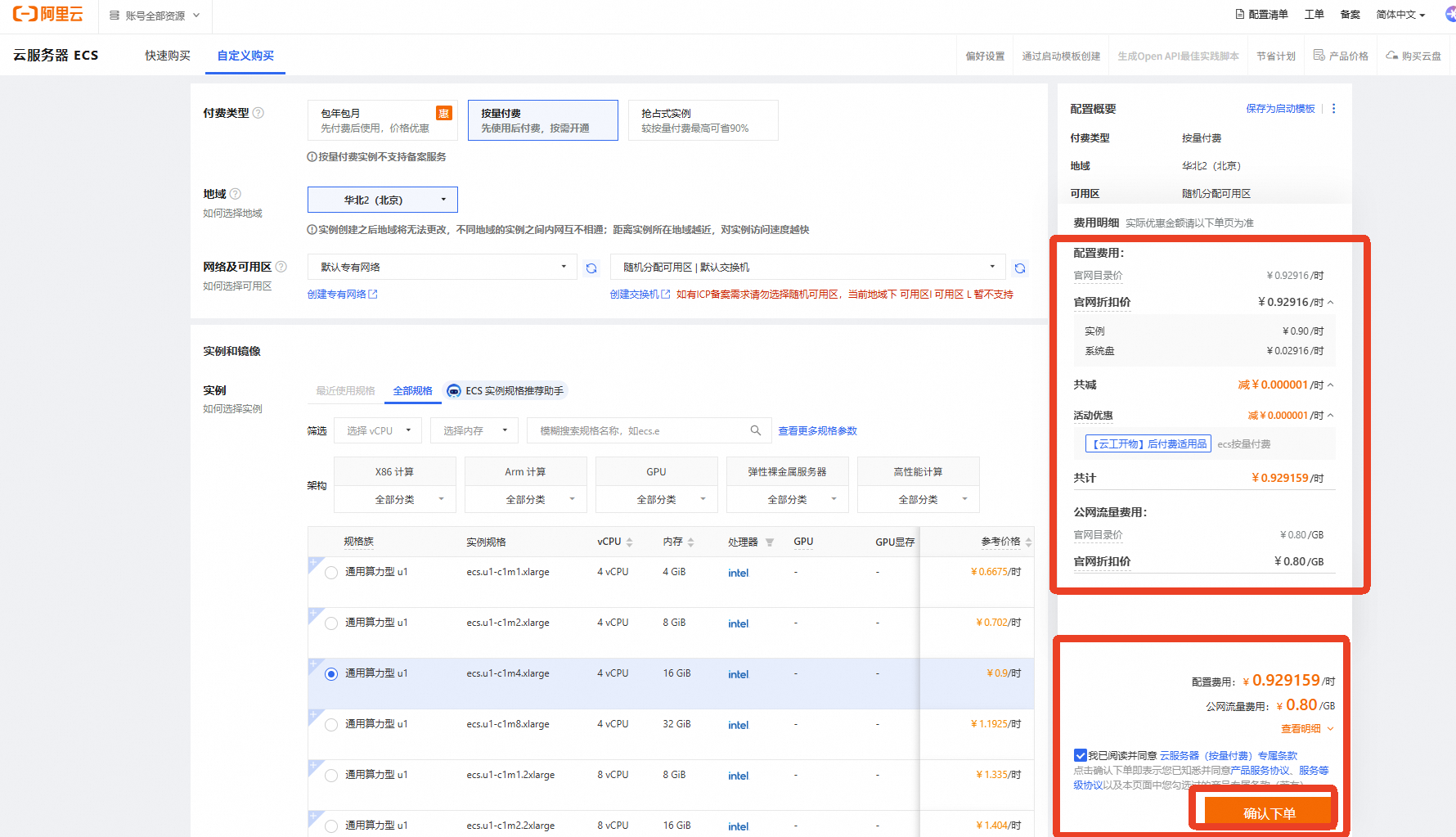Click the 惠 discount badge on 包年包月

[443, 113]
